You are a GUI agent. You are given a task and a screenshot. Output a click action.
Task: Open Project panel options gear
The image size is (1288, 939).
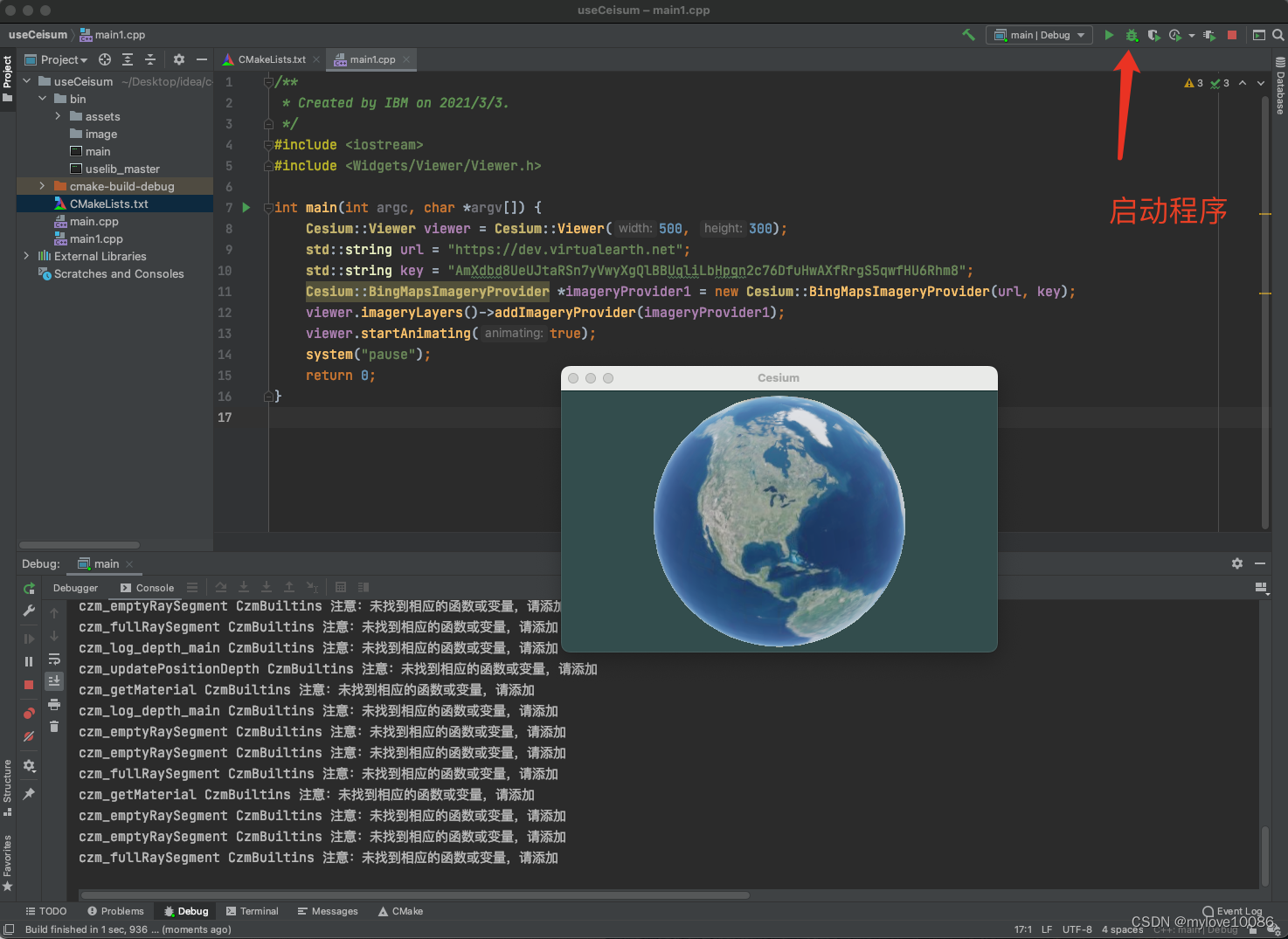(179, 59)
